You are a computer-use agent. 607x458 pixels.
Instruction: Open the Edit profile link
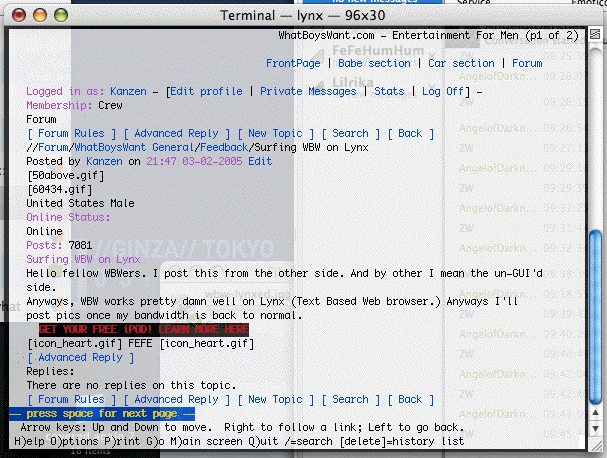[209, 91]
